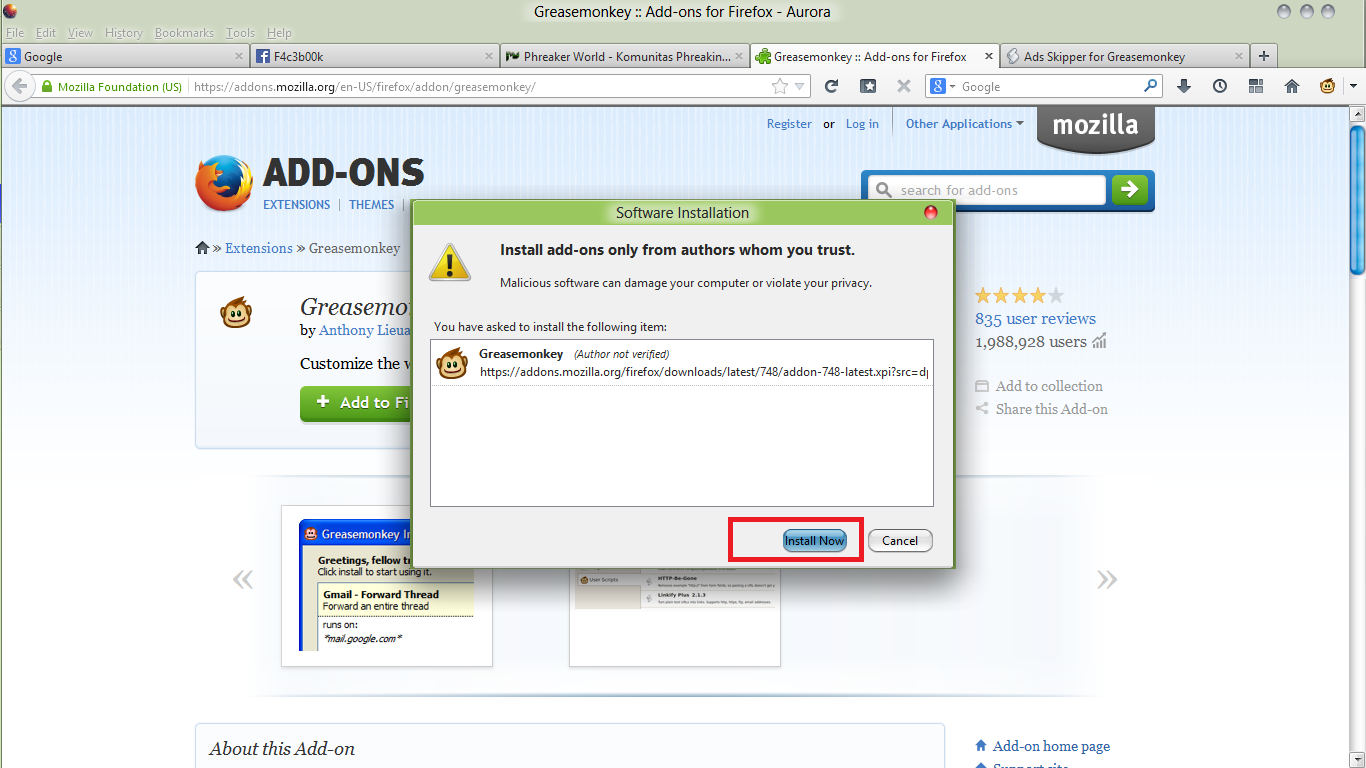Viewport: 1366px width, 768px height.
Task: Show next screenshots with right chevron
Action: pyautogui.click(x=1106, y=579)
